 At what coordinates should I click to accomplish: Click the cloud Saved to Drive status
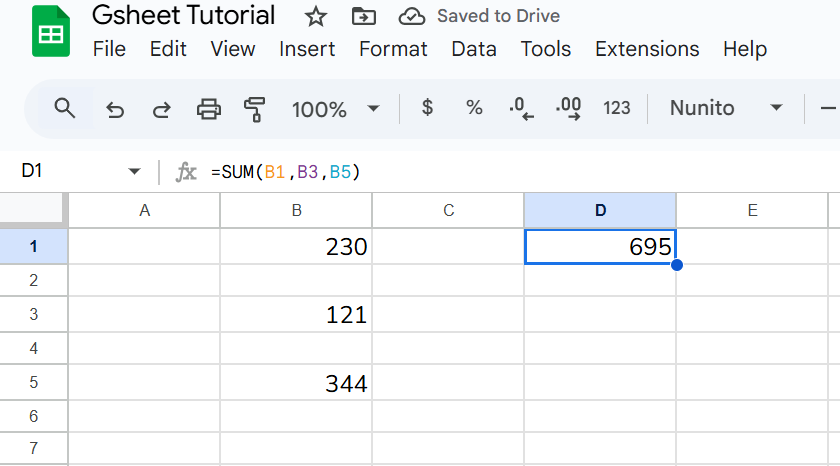(480, 16)
